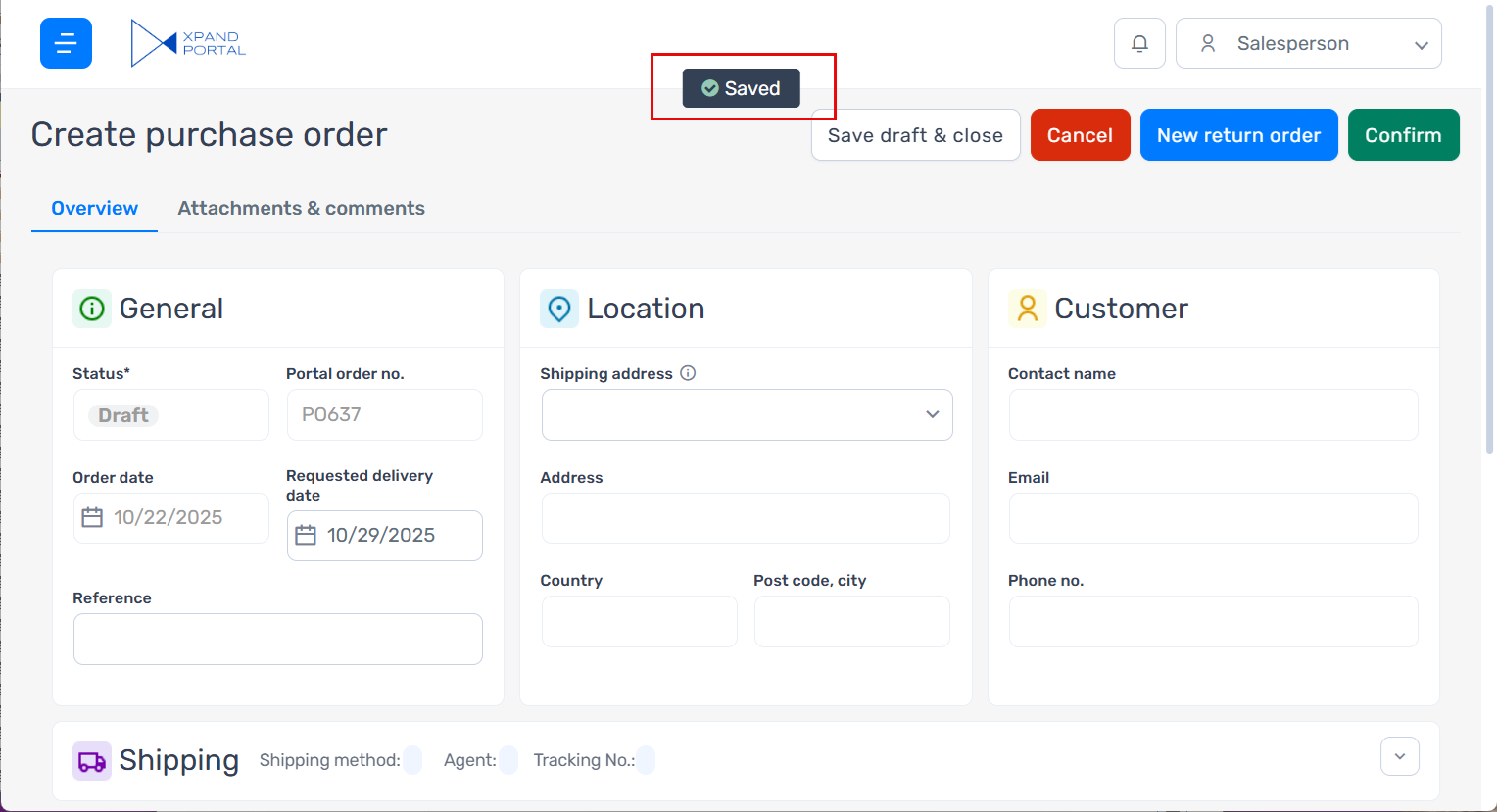
Task: Open the Attachments & comments tab
Action: coord(301,208)
